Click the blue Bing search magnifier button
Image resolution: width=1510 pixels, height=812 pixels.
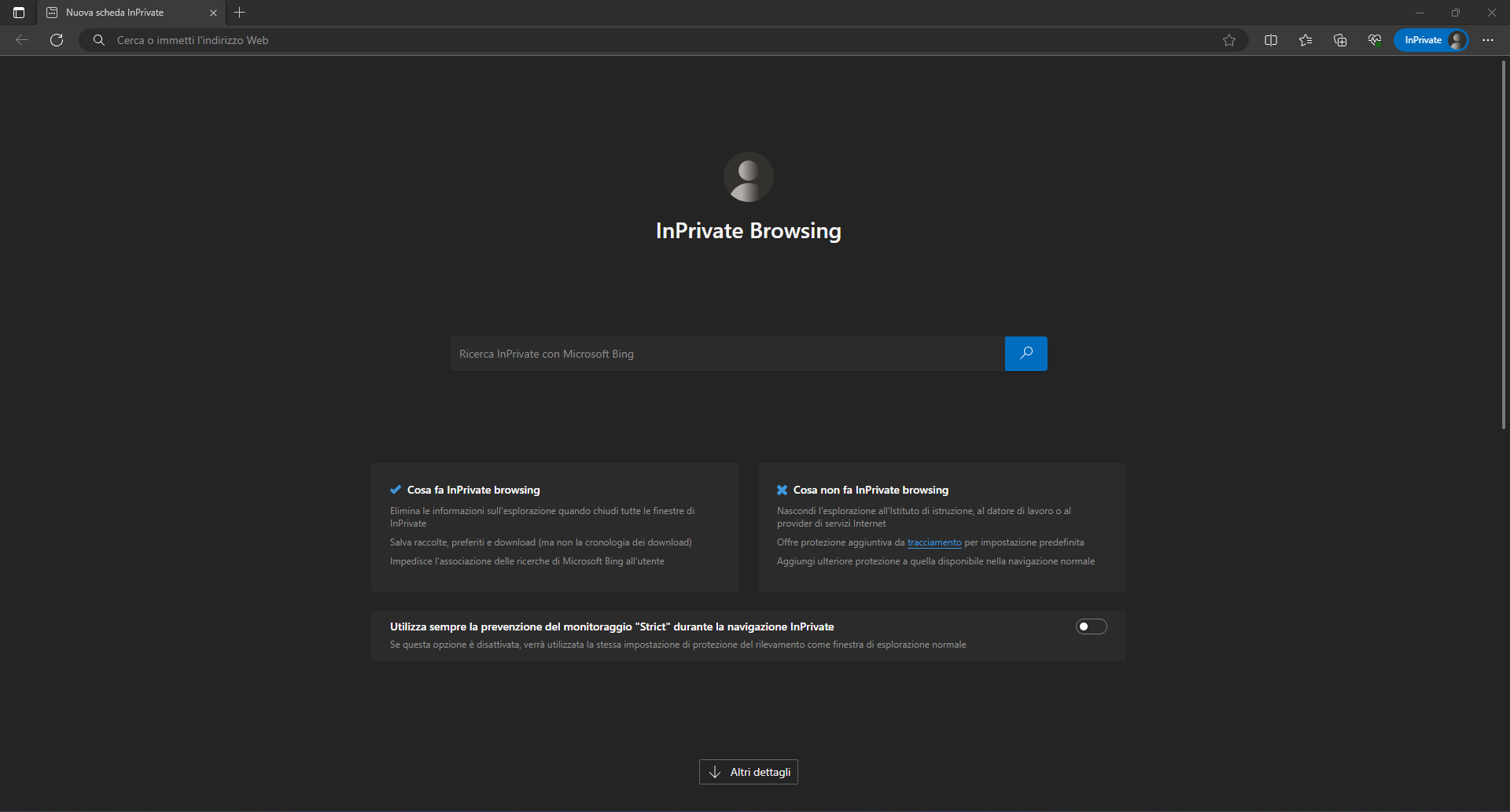coord(1026,354)
